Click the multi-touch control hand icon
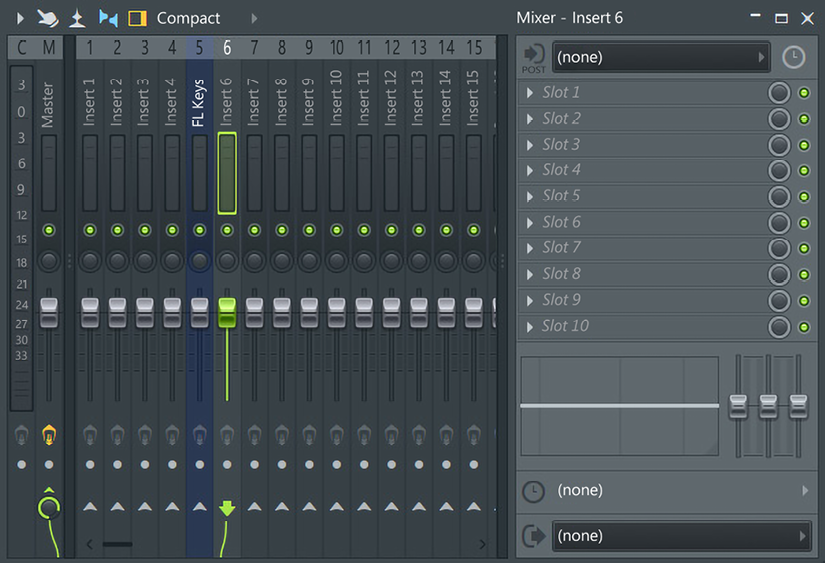The height and width of the screenshot is (563, 825). tap(47, 18)
